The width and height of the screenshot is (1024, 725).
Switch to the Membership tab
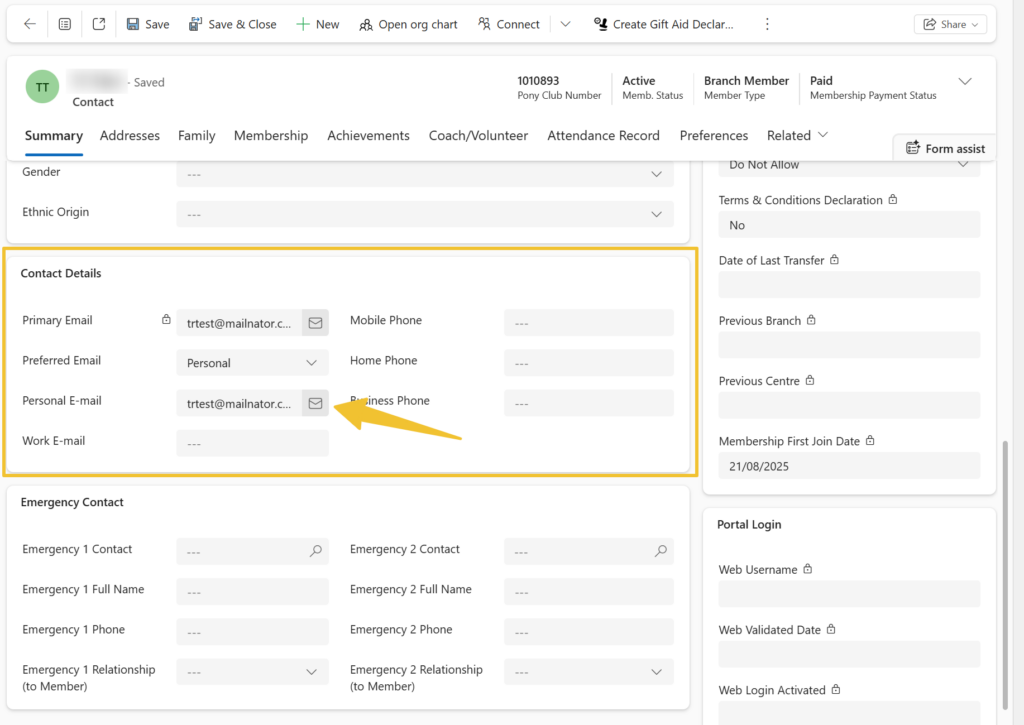click(x=271, y=136)
